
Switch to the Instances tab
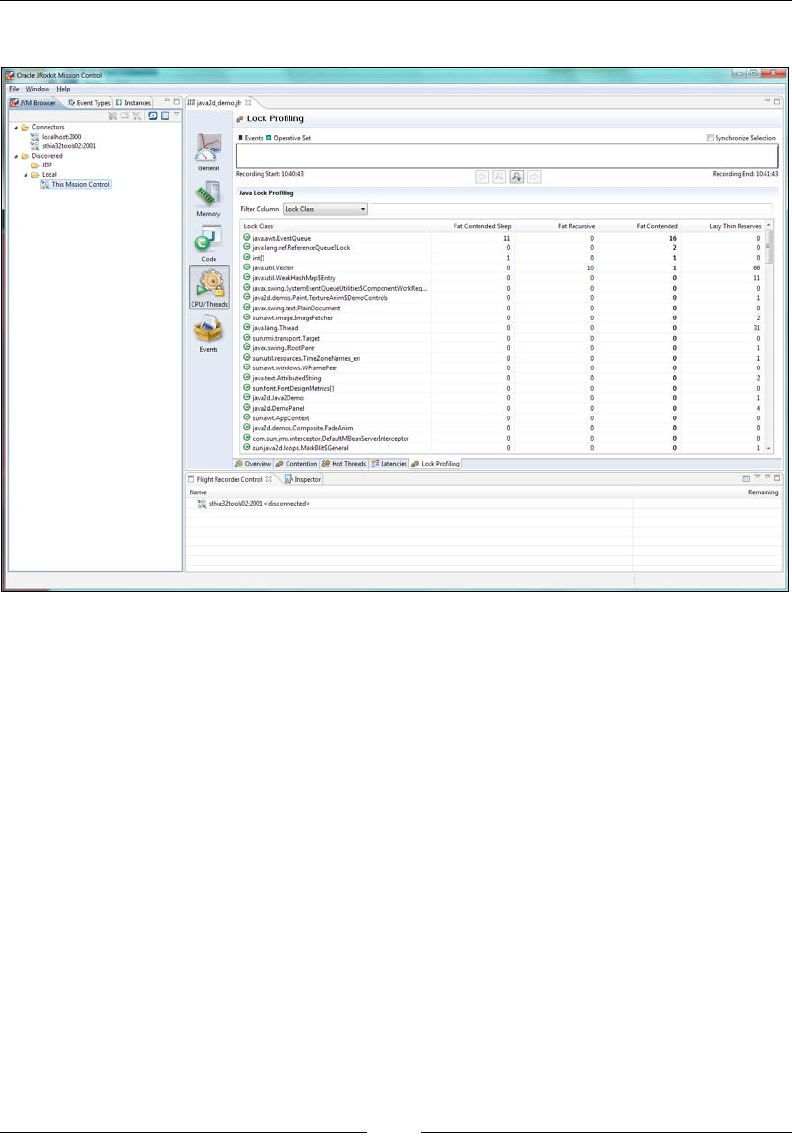click(133, 103)
